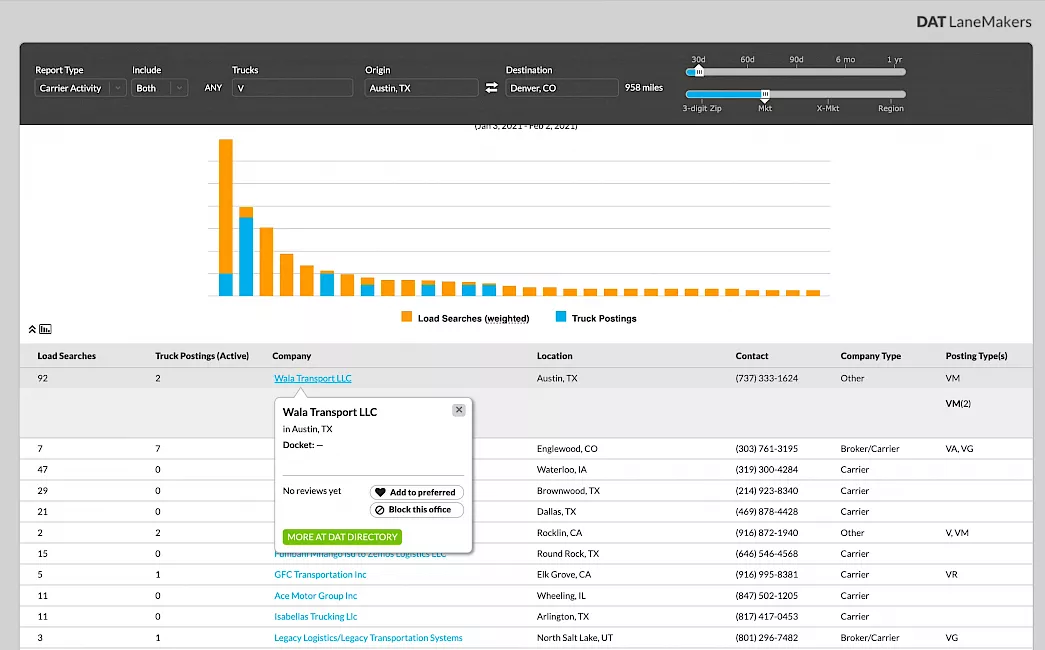
Task: Close the Wala Transport LLC popup
Action: coord(459,410)
